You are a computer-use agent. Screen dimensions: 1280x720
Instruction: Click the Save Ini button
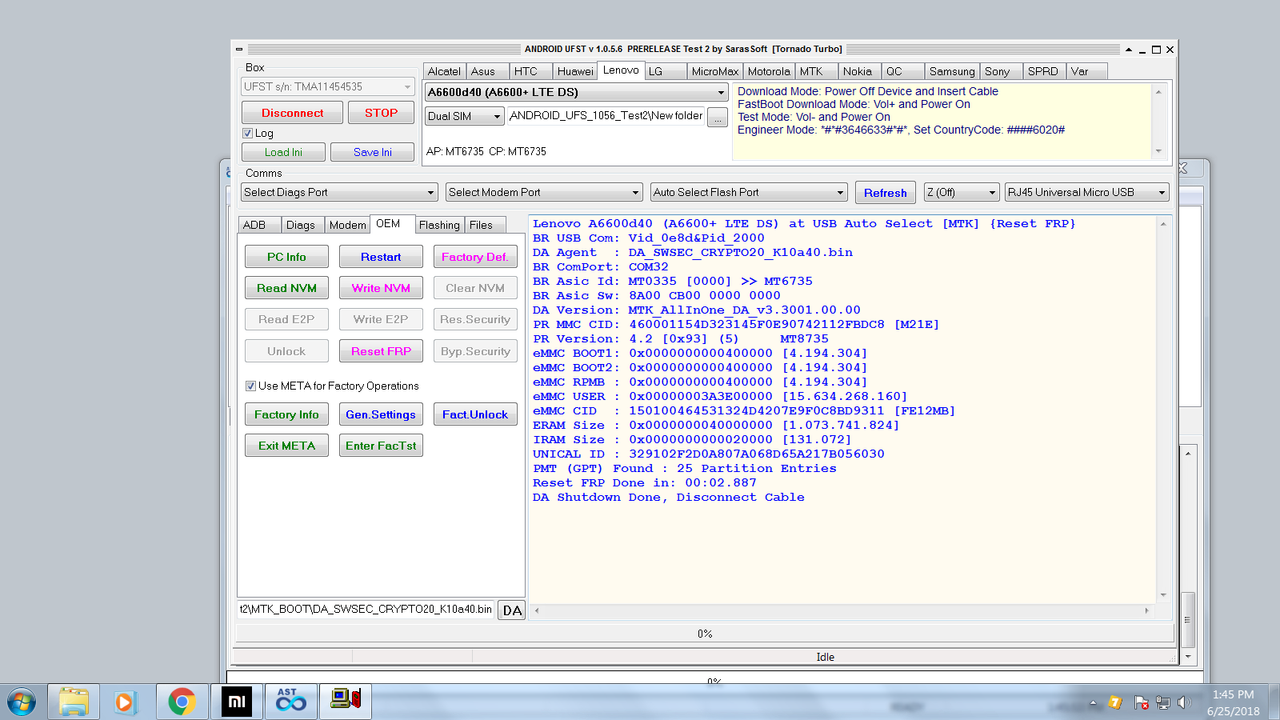pos(373,152)
